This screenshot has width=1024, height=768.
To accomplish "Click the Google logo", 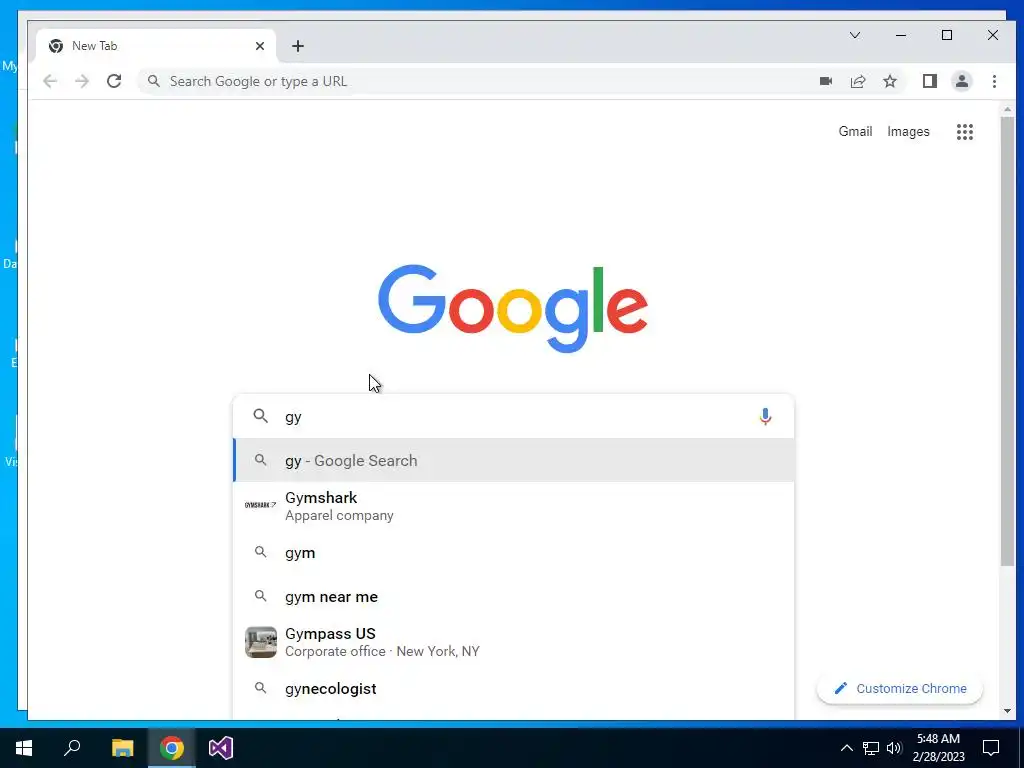I will click(513, 308).
